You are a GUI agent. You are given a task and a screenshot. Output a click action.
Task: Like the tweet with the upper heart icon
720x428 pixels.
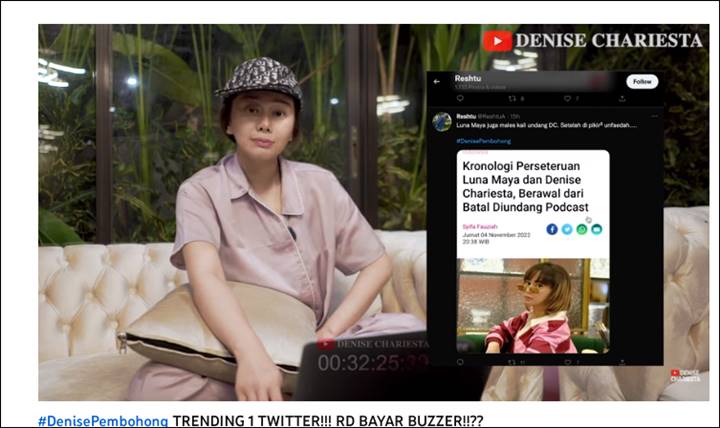click(x=568, y=98)
